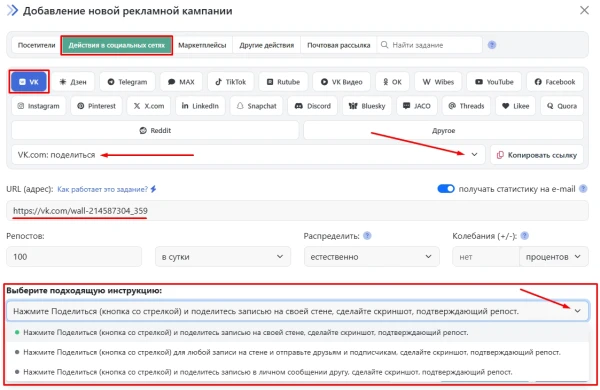Switch to Почтовая рассылка tab

339,45
